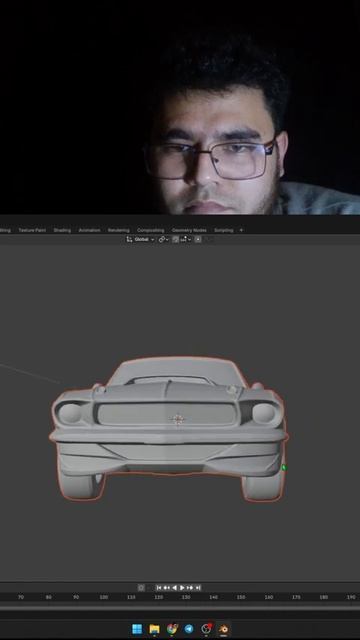Click frame 70 on the timeline ruler
The height and width of the screenshot is (640, 360).
coord(21,597)
